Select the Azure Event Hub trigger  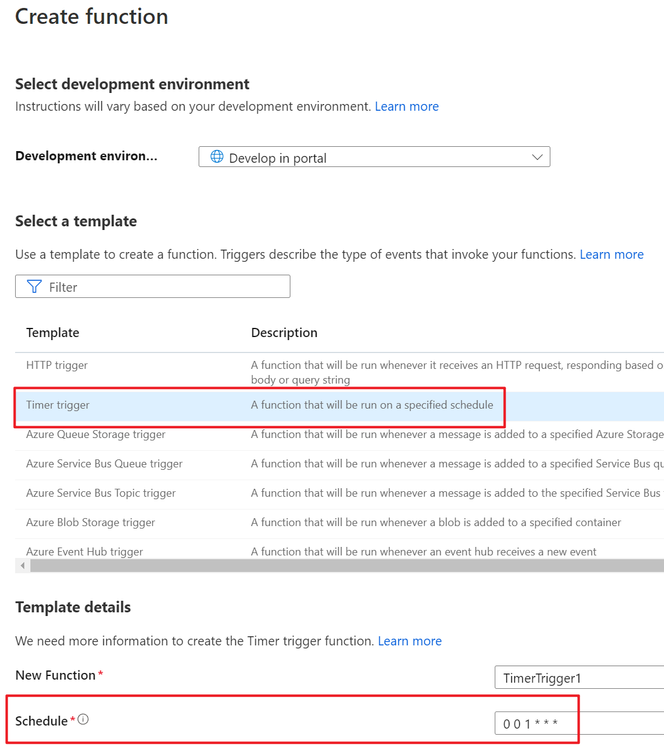84,551
